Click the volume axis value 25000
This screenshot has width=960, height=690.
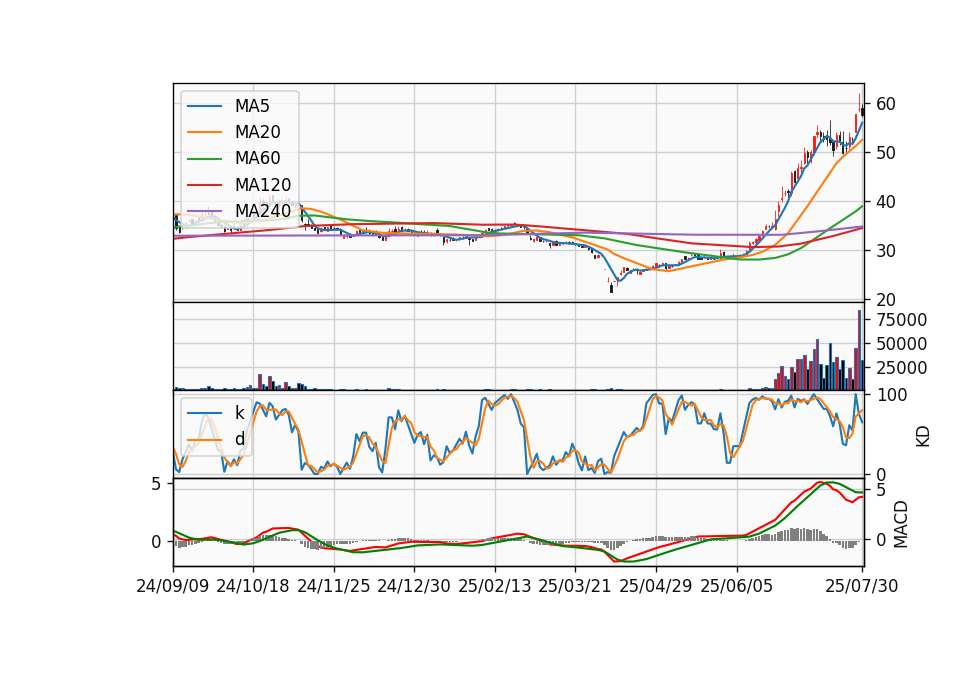coord(901,368)
